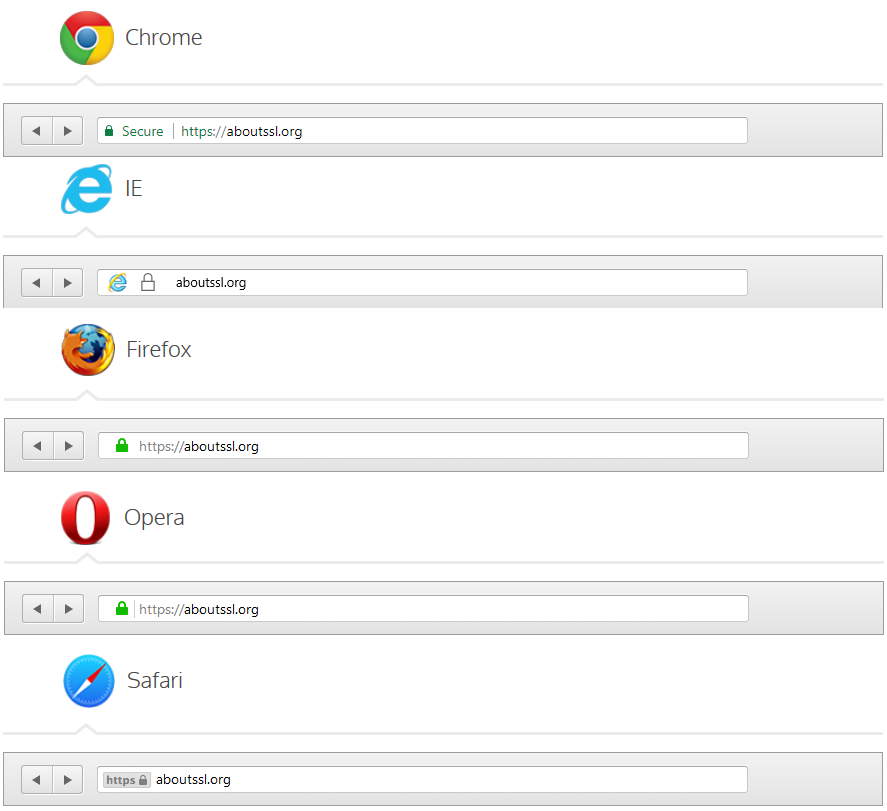Click the IE address field showing aboutssl.org
This screenshot has height=811, width=887.
(422, 282)
